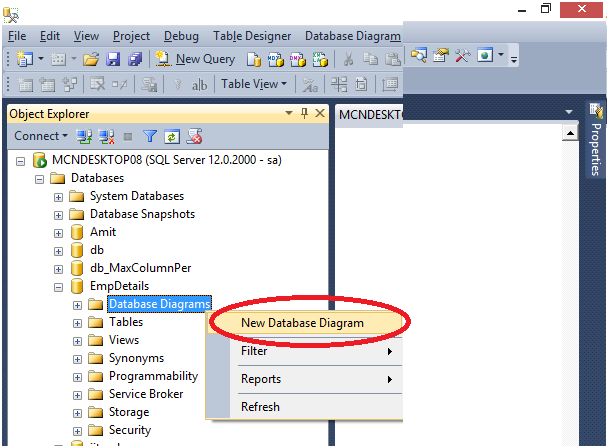609x448 pixels.
Task: Open the Table View dropdown
Action: pos(254,84)
